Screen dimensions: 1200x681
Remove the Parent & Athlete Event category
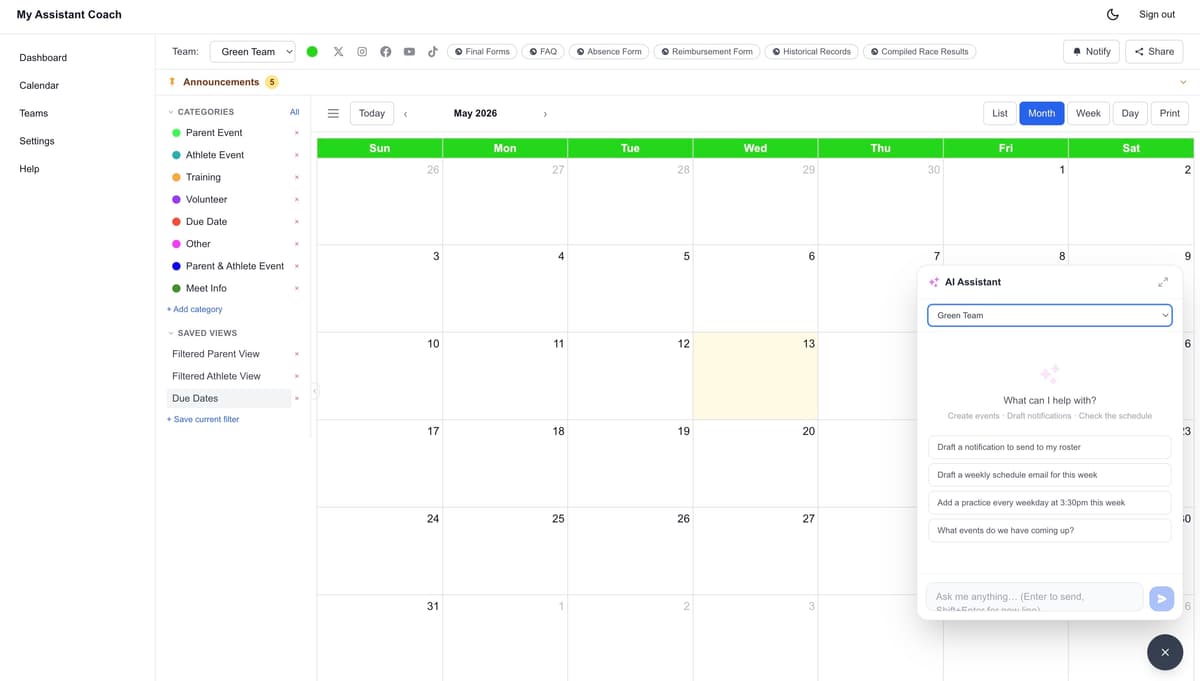point(297,266)
